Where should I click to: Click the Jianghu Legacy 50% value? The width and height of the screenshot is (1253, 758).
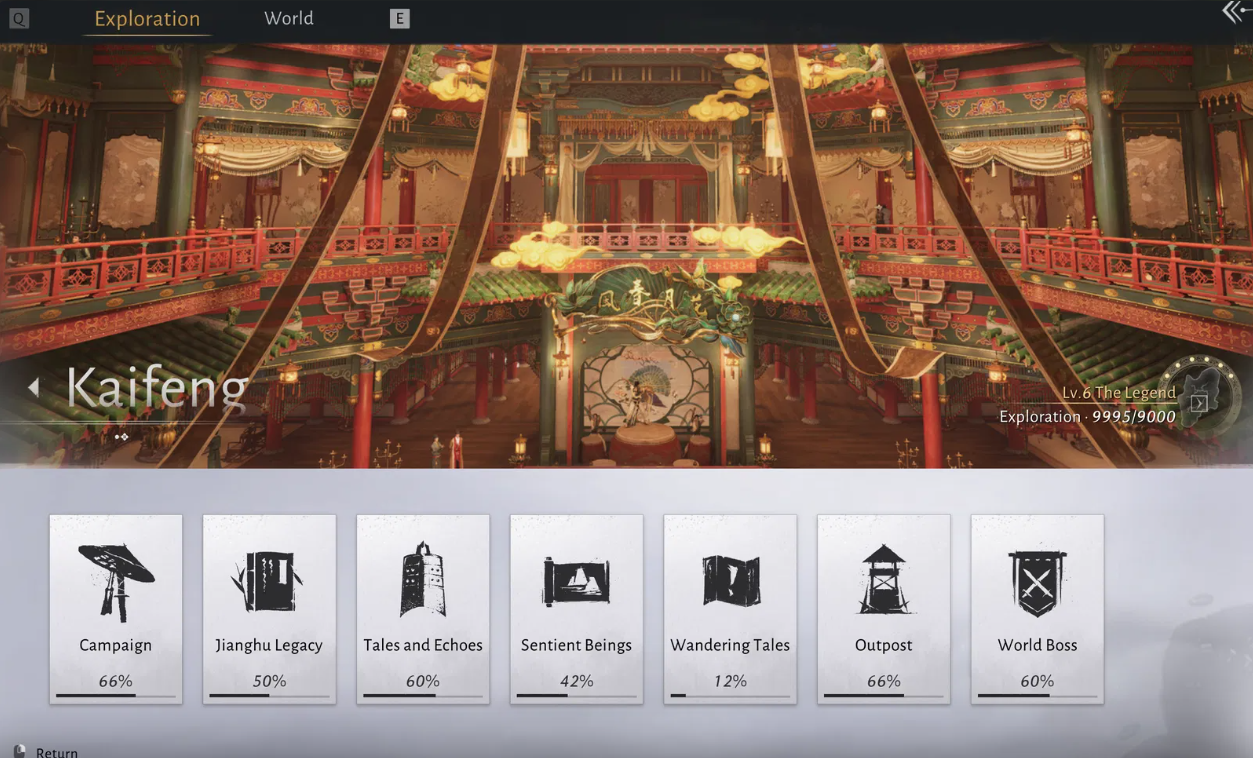tap(269, 681)
